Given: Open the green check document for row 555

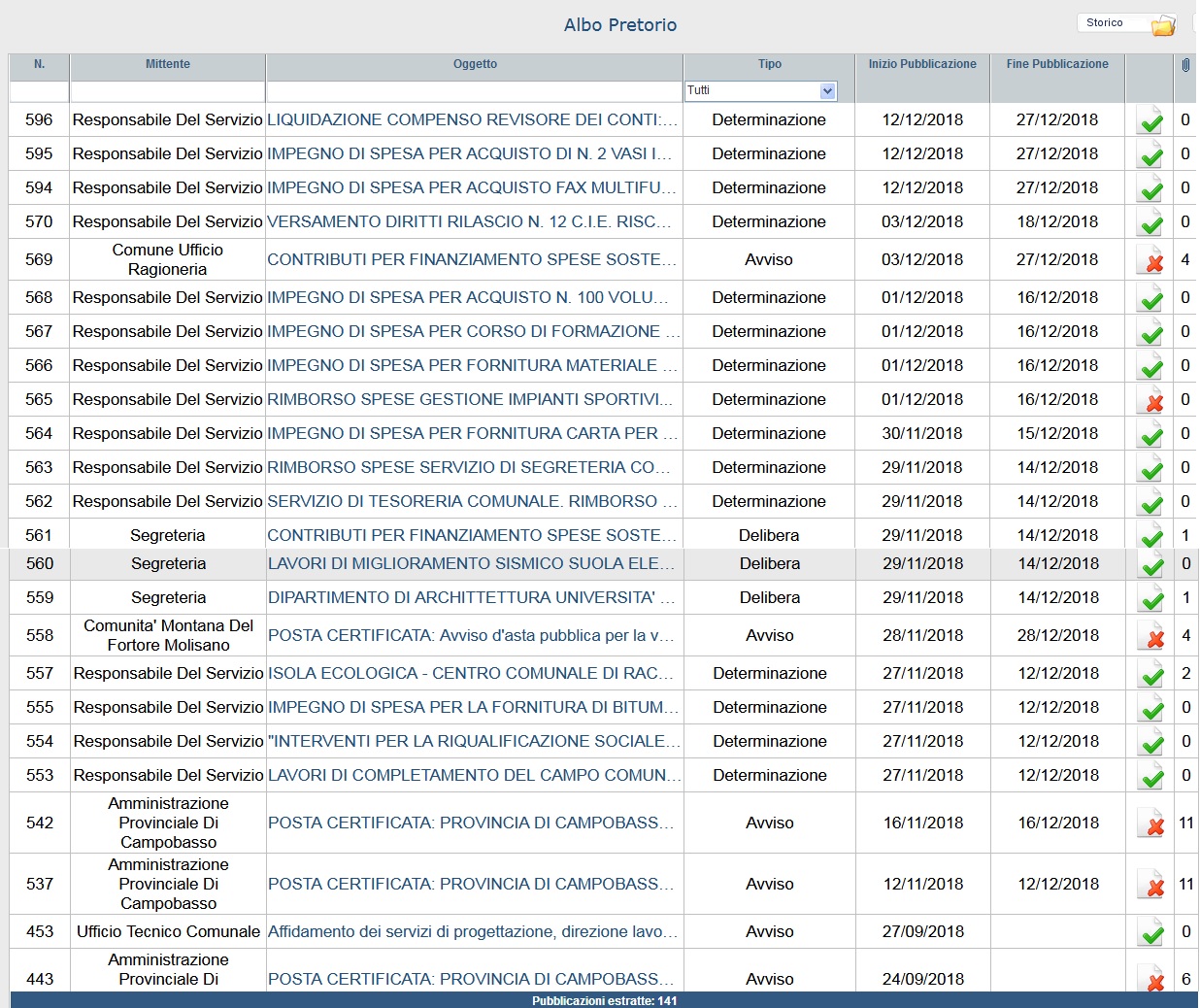Looking at the screenshot, I should [1151, 707].
